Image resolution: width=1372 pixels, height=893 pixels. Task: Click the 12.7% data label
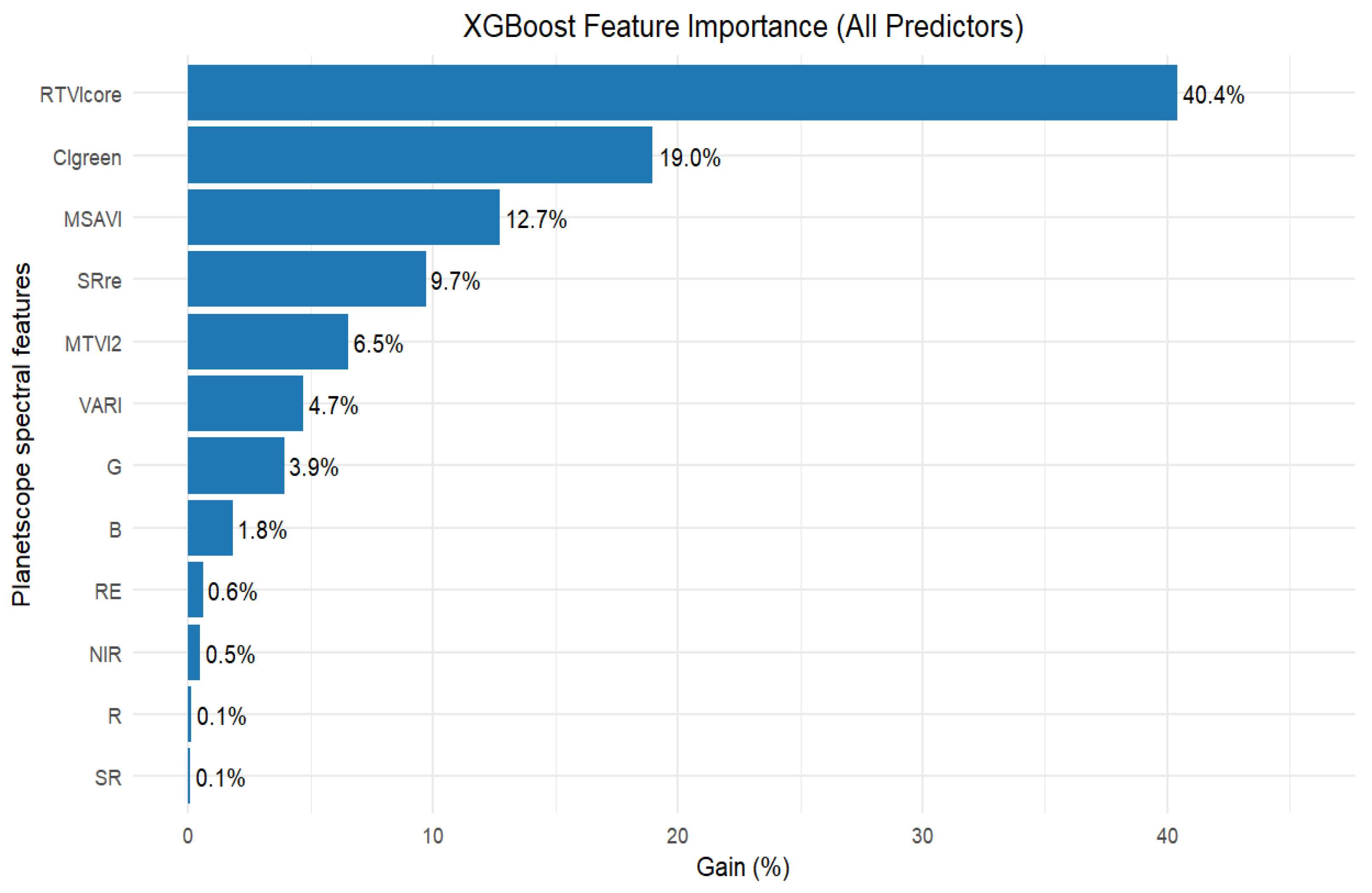pos(536,220)
